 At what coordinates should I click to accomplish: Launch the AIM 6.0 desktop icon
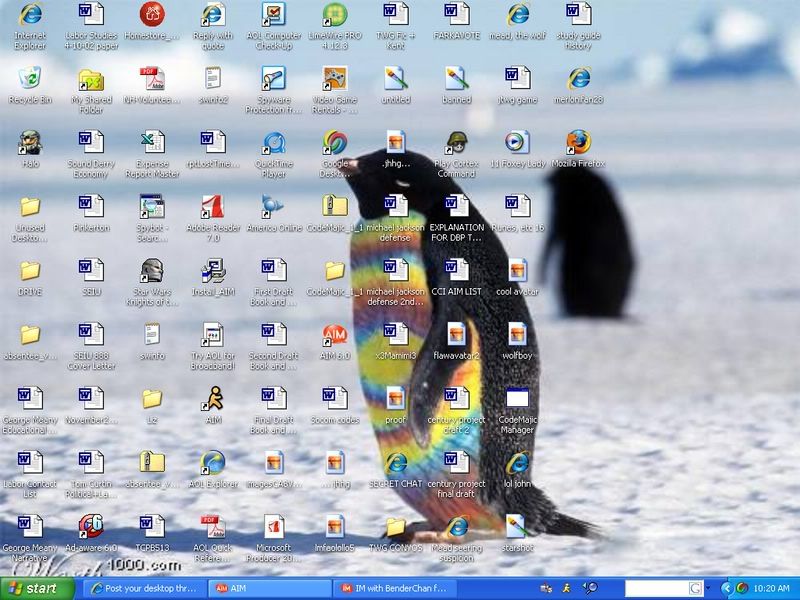click(334, 335)
